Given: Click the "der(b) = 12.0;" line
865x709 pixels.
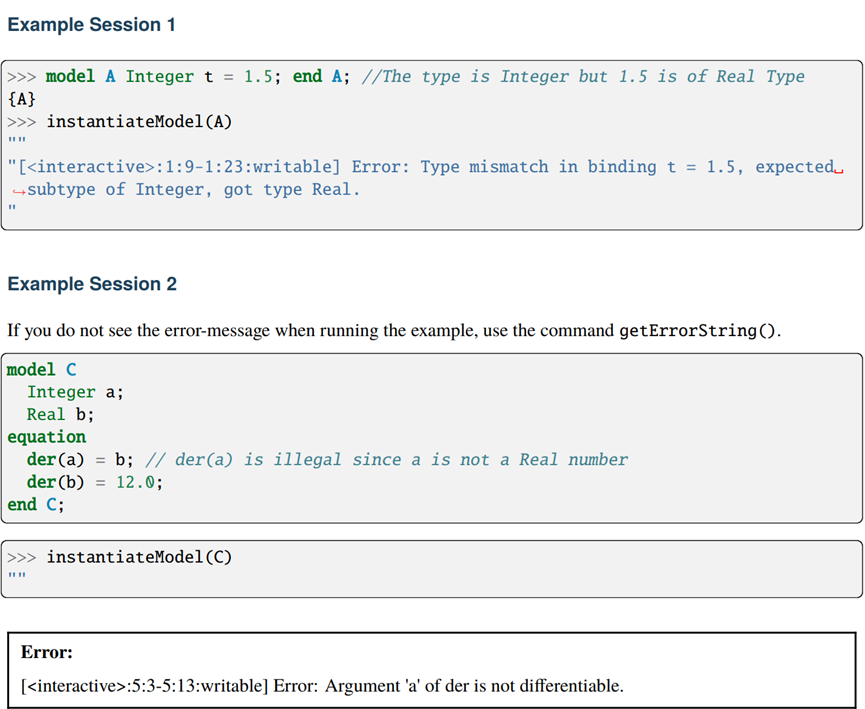Looking at the screenshot, I should point(94,482).
